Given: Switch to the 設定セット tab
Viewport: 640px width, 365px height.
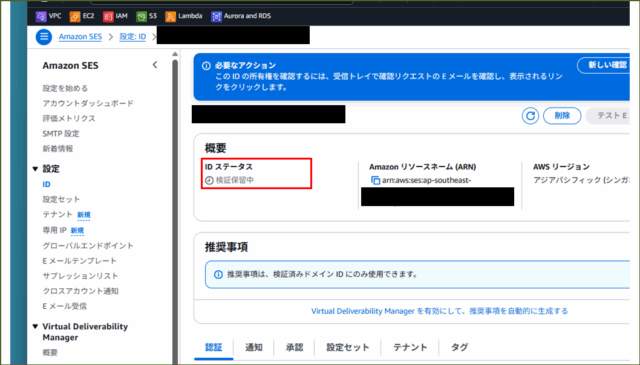Looking at the screenshot, I should click(x=348, y=347).
